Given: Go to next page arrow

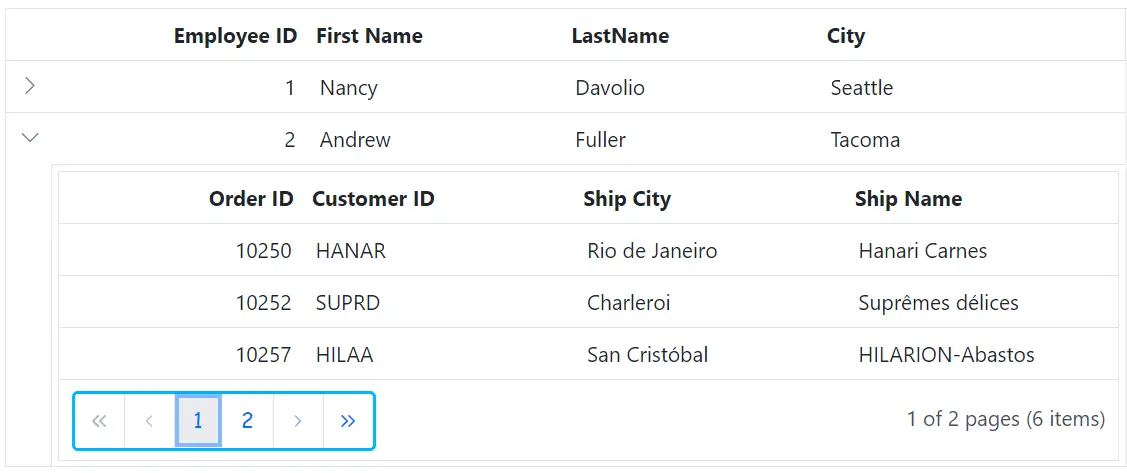Looking at the screenshot, I should tap(298, 421).
